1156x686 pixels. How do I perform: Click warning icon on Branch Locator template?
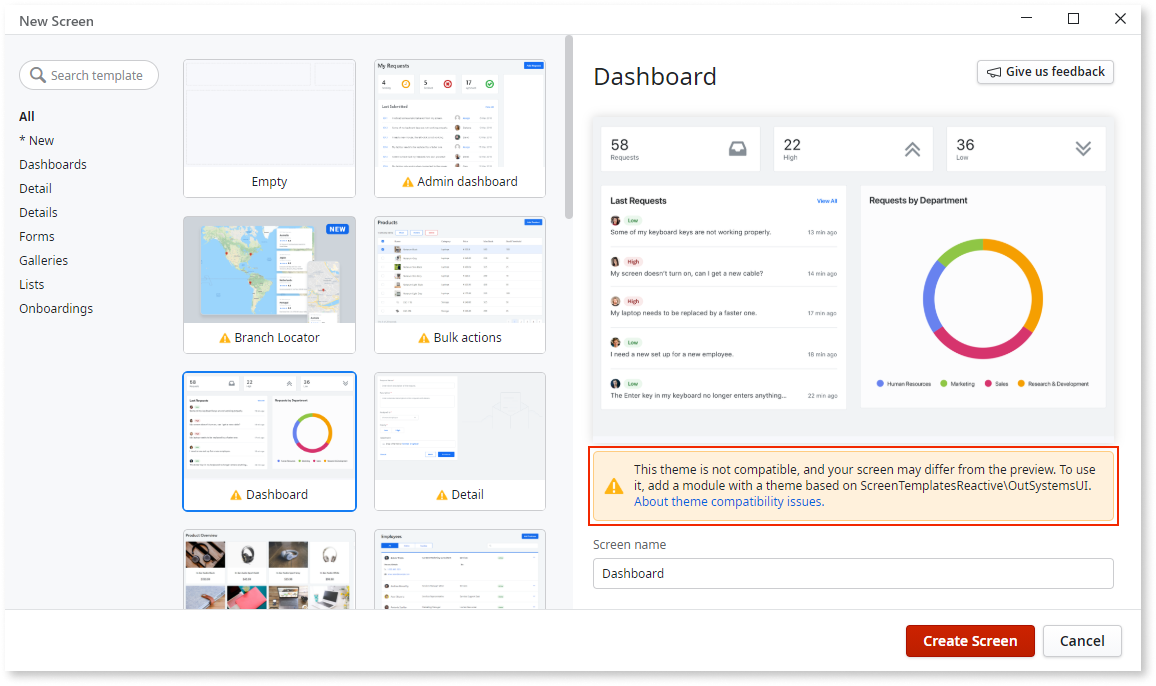(224, 338)
